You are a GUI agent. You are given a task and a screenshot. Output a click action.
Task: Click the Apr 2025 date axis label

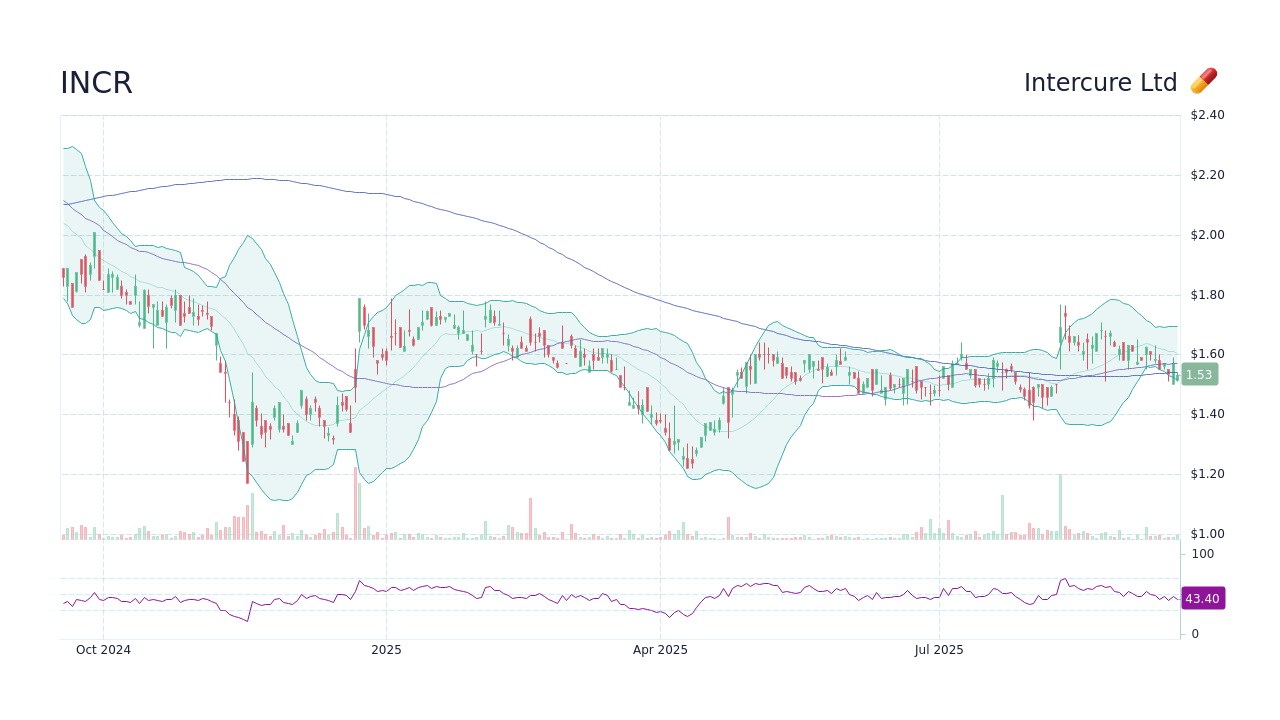[660, 650]
